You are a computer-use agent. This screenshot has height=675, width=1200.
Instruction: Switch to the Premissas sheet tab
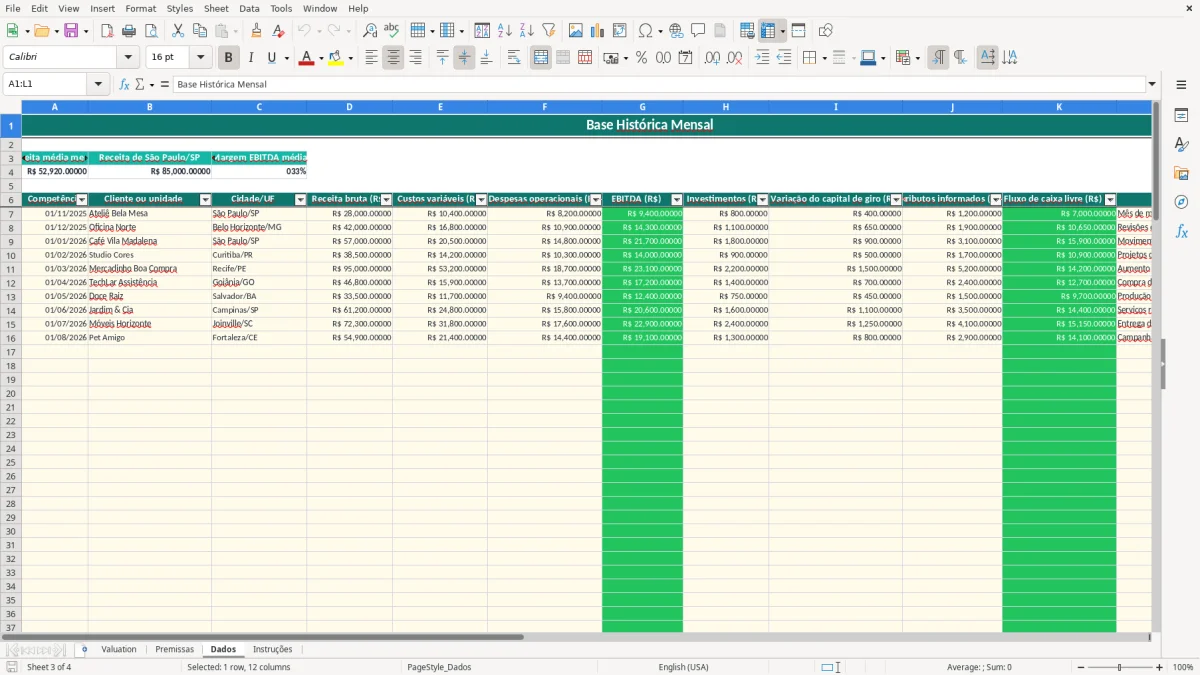pos(175,649)
